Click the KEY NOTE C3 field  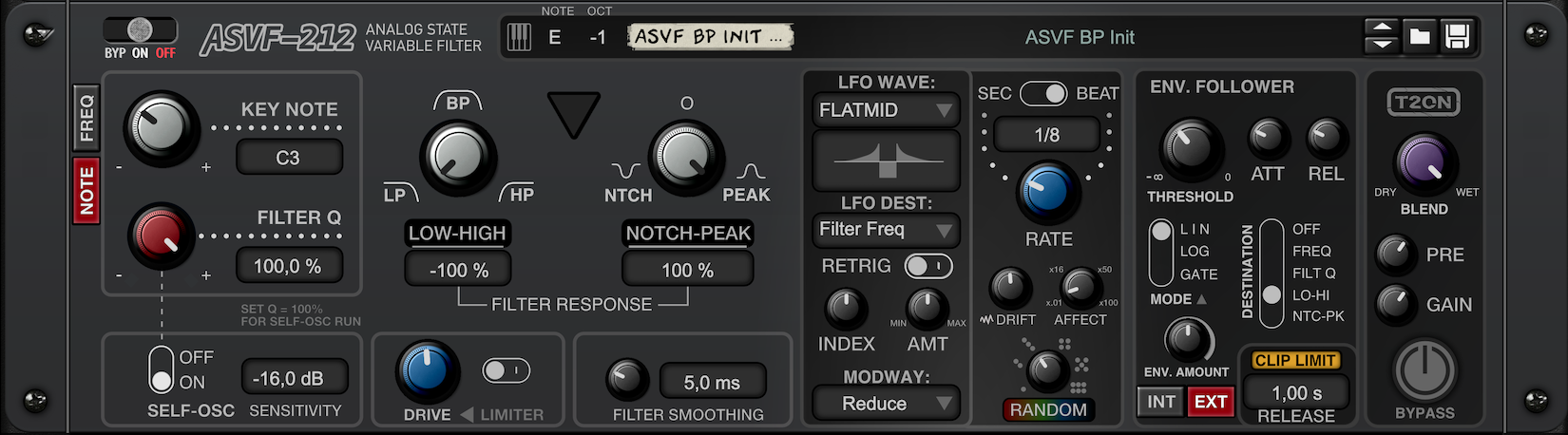(289, 158)
